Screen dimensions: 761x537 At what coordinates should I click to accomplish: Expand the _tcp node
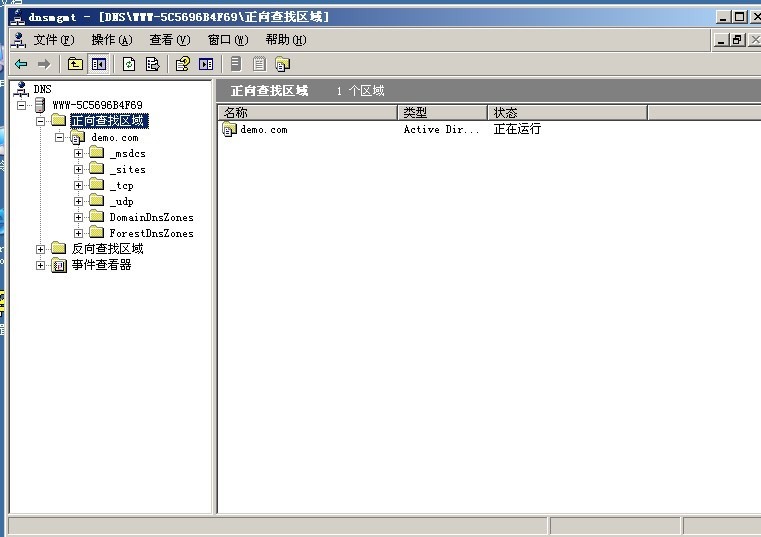point(78,185)
